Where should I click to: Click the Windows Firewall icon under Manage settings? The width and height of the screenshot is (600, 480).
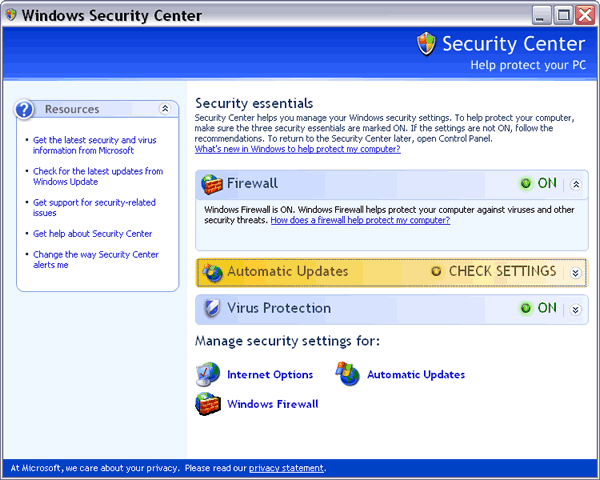click(209, 404)
